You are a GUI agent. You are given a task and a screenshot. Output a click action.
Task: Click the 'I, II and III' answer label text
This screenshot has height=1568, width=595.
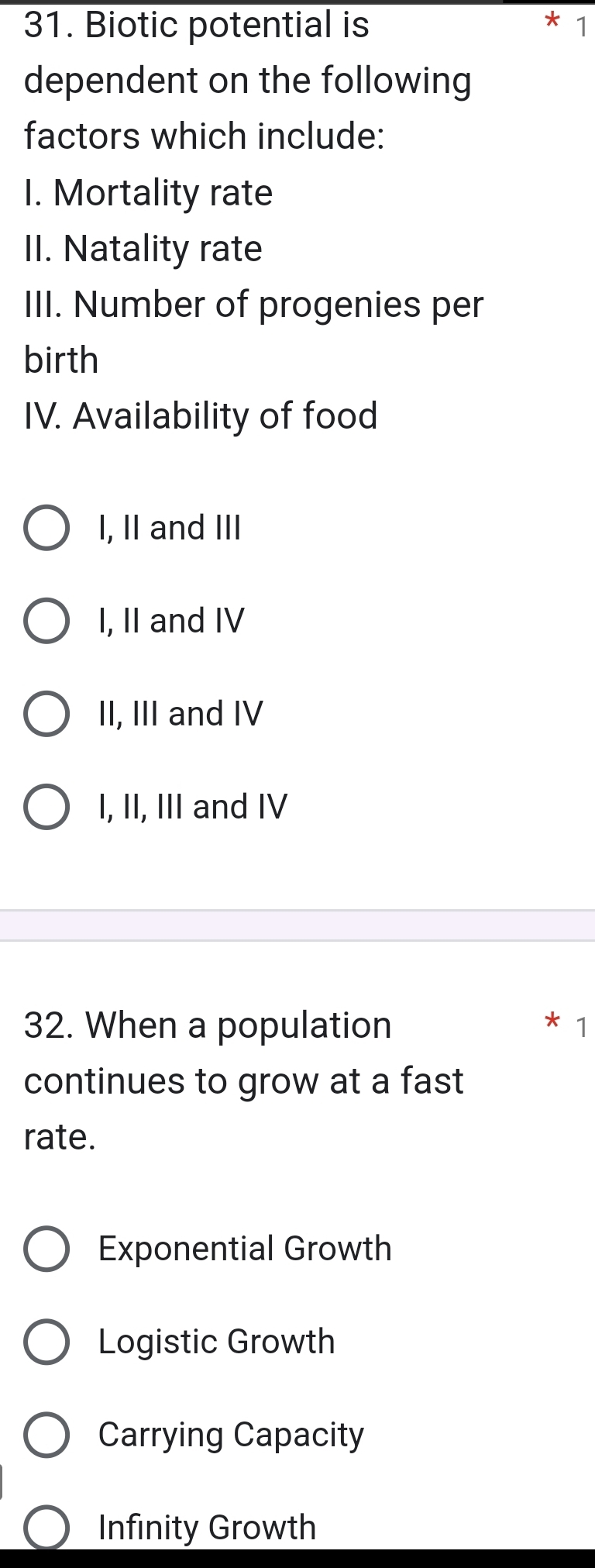pyautogui.click(x=170, y=528)
